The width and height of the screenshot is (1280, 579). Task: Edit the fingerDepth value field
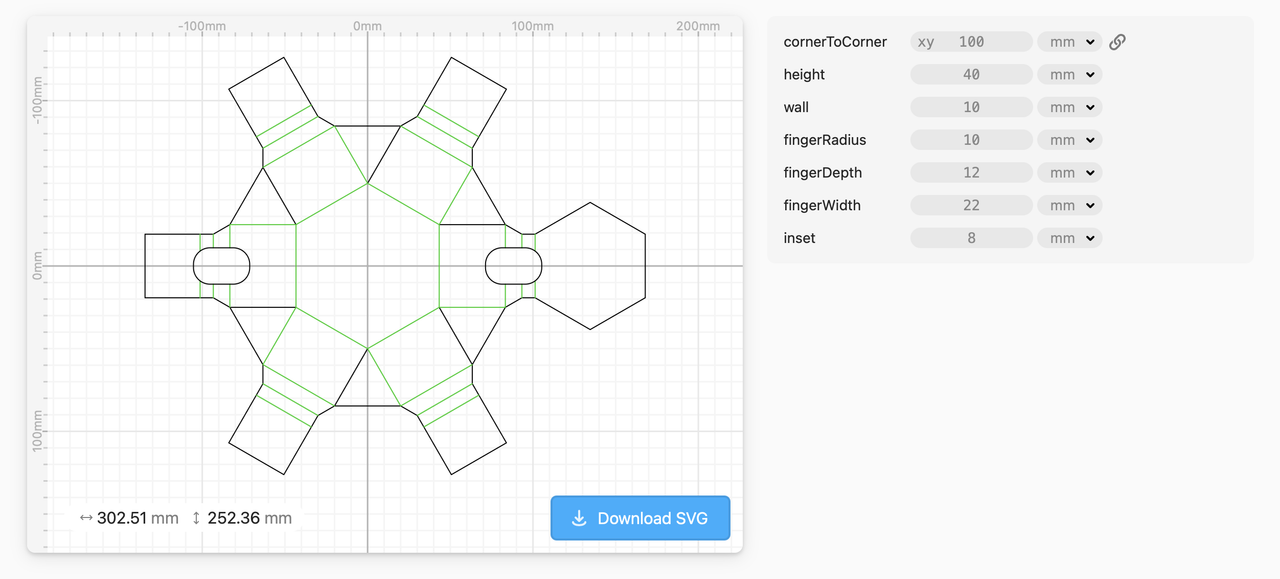[971, 172]
